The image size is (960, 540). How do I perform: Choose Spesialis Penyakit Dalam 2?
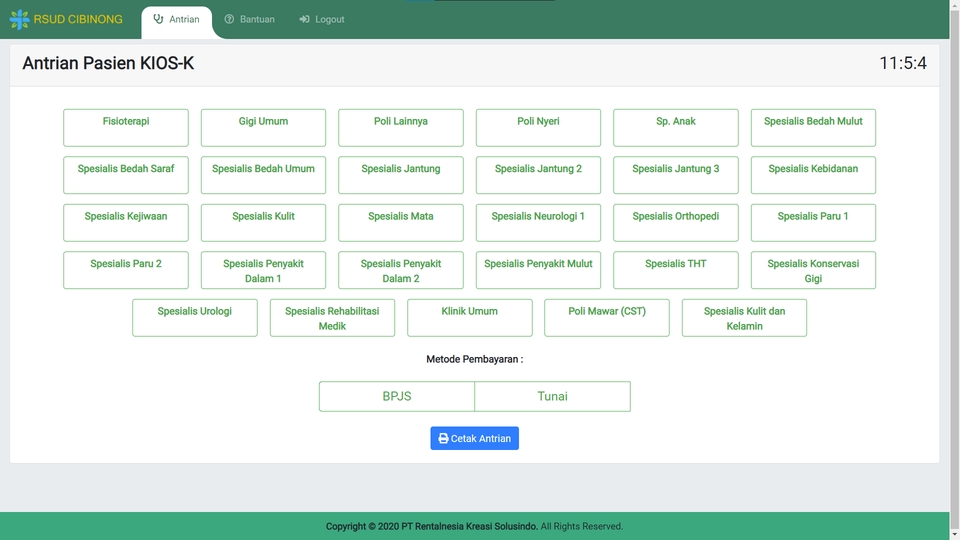pos(400,270)
